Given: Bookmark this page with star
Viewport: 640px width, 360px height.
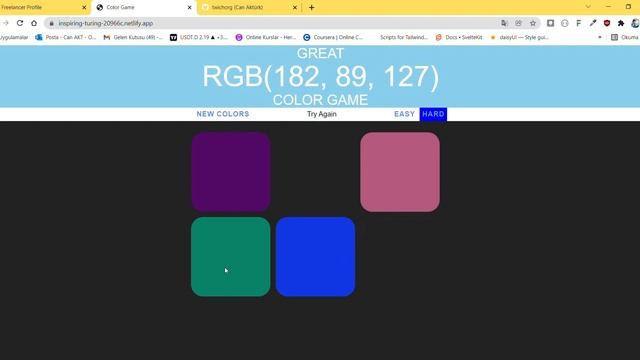Looking at the screenshot, I should [533, 23].
